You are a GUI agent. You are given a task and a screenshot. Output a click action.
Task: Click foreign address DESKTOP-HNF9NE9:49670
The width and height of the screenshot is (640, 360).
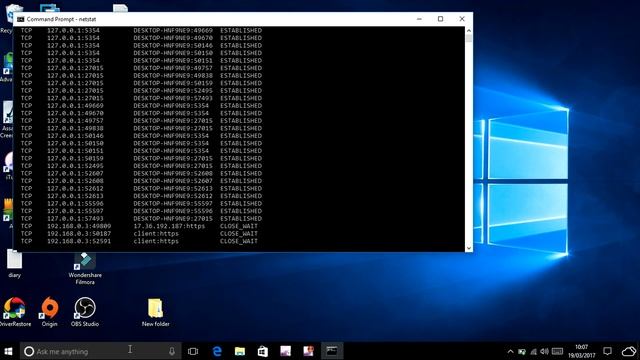point(173,38)
